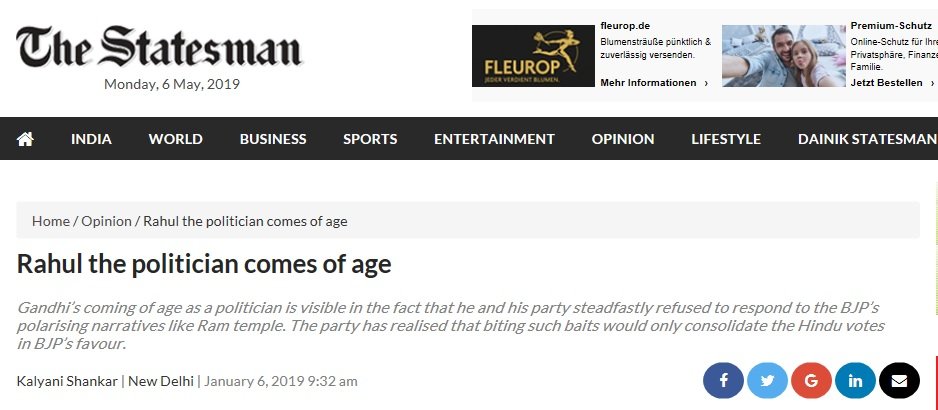Open the India menu section

click(x=91, y=139)
